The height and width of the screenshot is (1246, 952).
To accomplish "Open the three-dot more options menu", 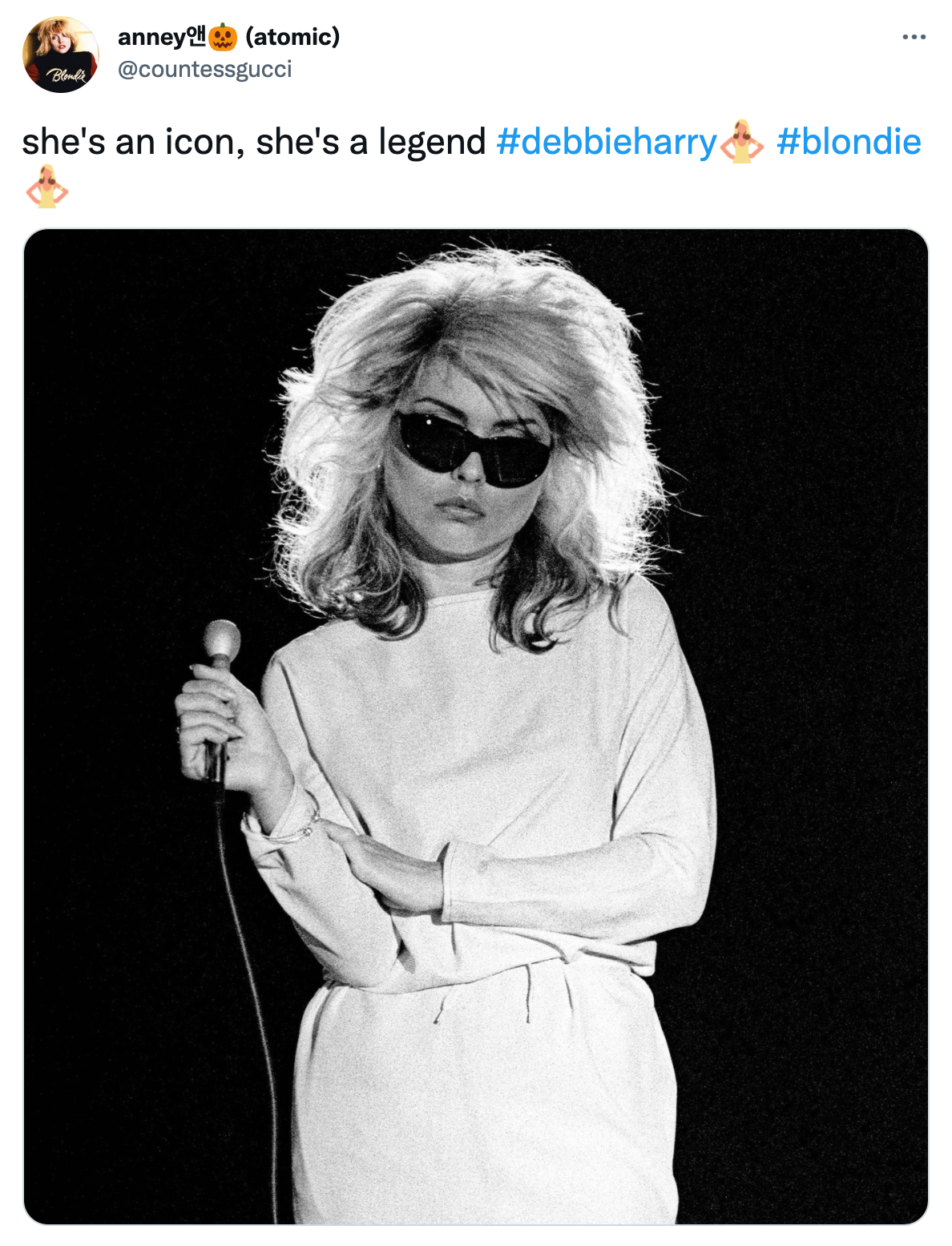I will click(x=914, y=37).
